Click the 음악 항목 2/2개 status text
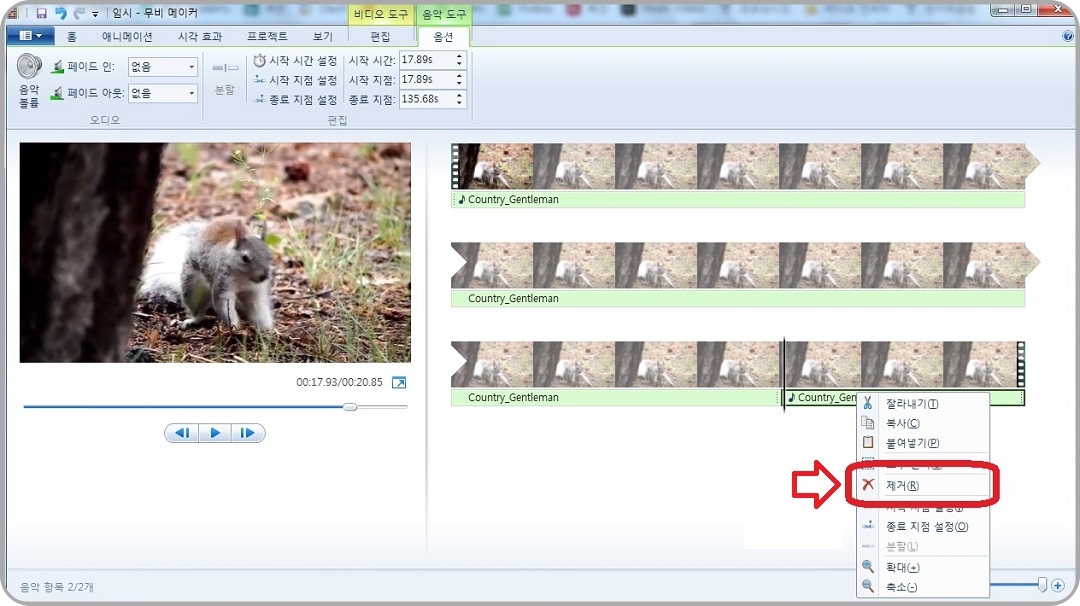This screenshot has height=606, width=1080. click(x=56, y=587)
